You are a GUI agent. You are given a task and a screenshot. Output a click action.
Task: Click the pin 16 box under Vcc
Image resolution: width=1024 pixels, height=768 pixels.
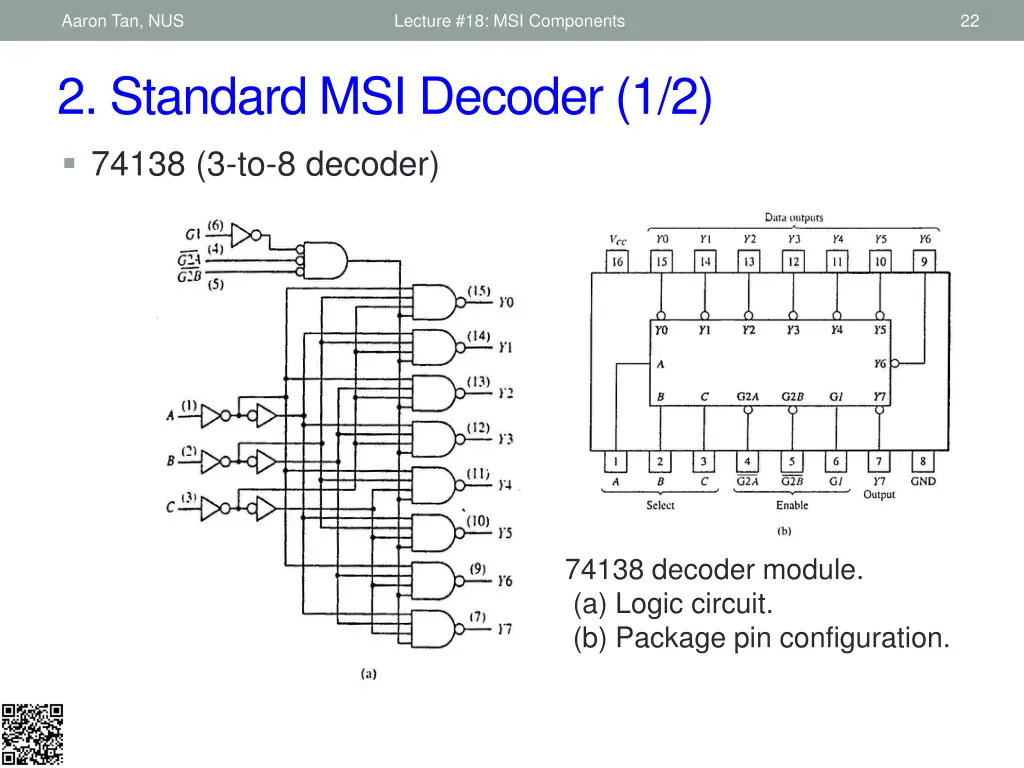click(617, 262)
